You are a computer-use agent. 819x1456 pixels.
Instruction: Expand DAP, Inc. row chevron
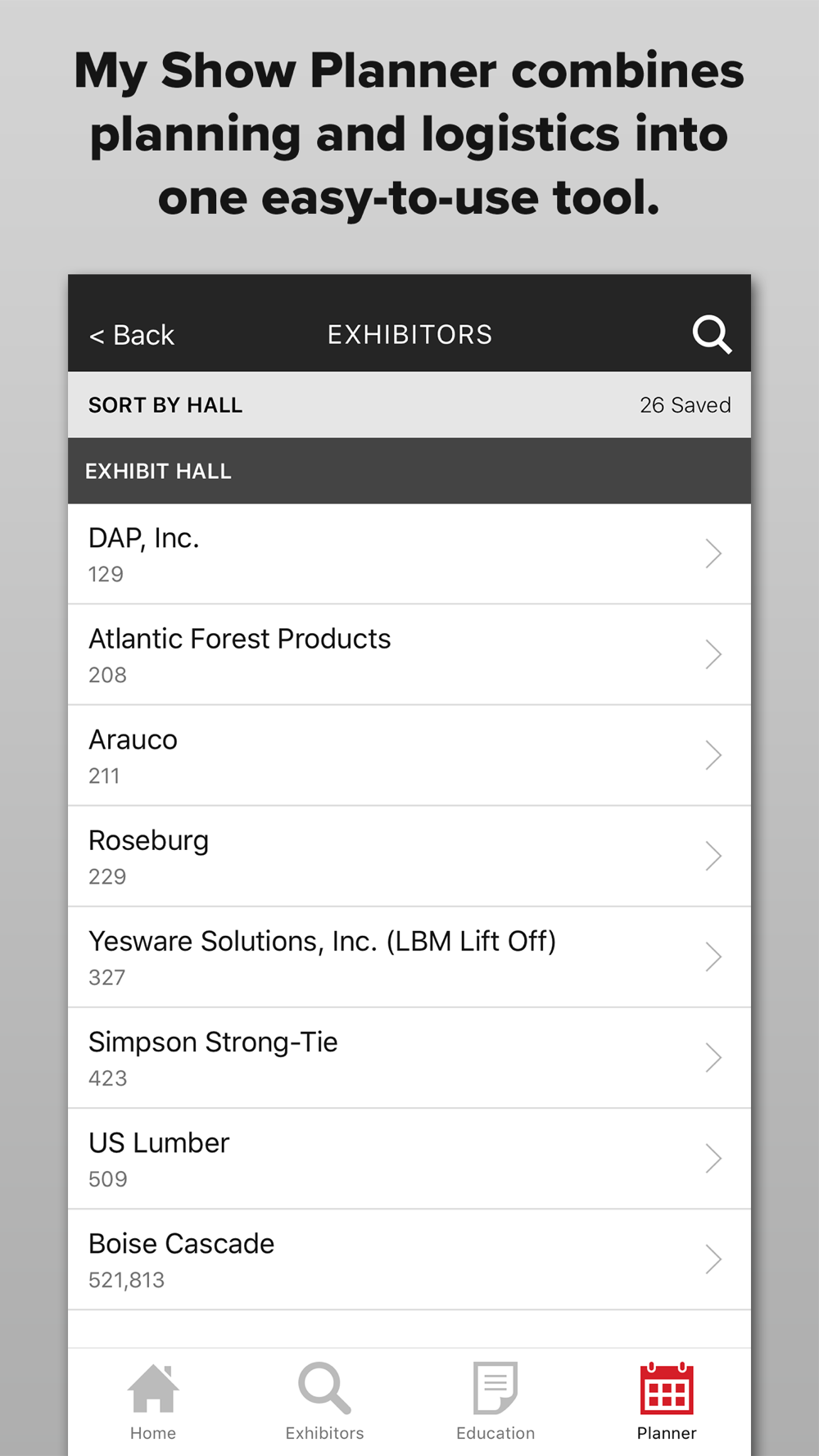point(713,554)
